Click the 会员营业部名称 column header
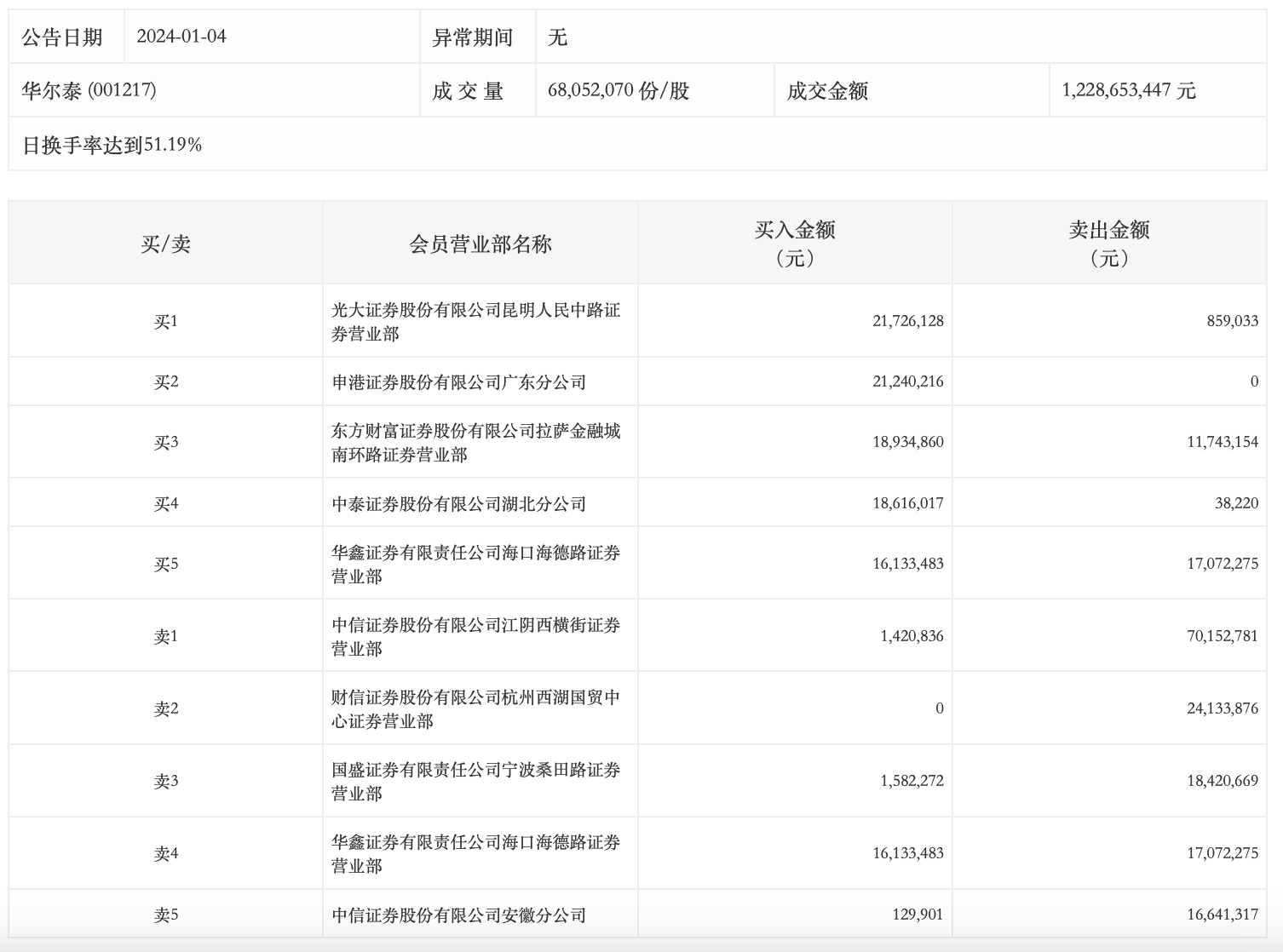Viewport: 1283px width, 952px height. [x=480, y=244]
